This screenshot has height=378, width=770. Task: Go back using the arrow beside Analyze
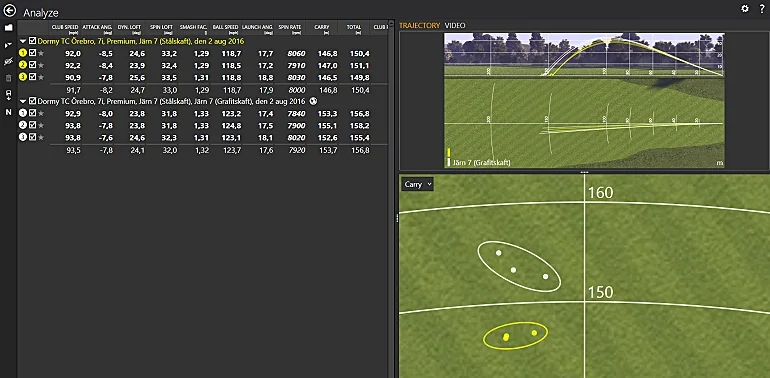point(9,10)
